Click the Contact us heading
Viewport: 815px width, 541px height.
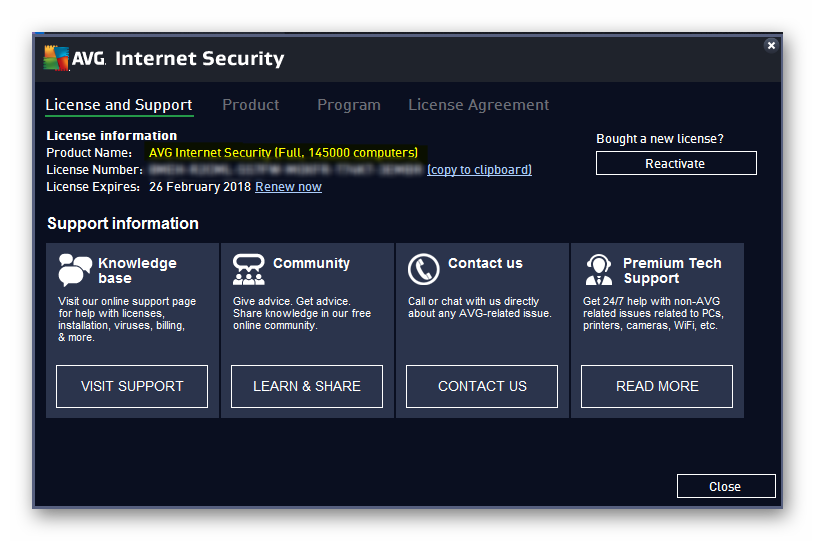pos(485,263)
